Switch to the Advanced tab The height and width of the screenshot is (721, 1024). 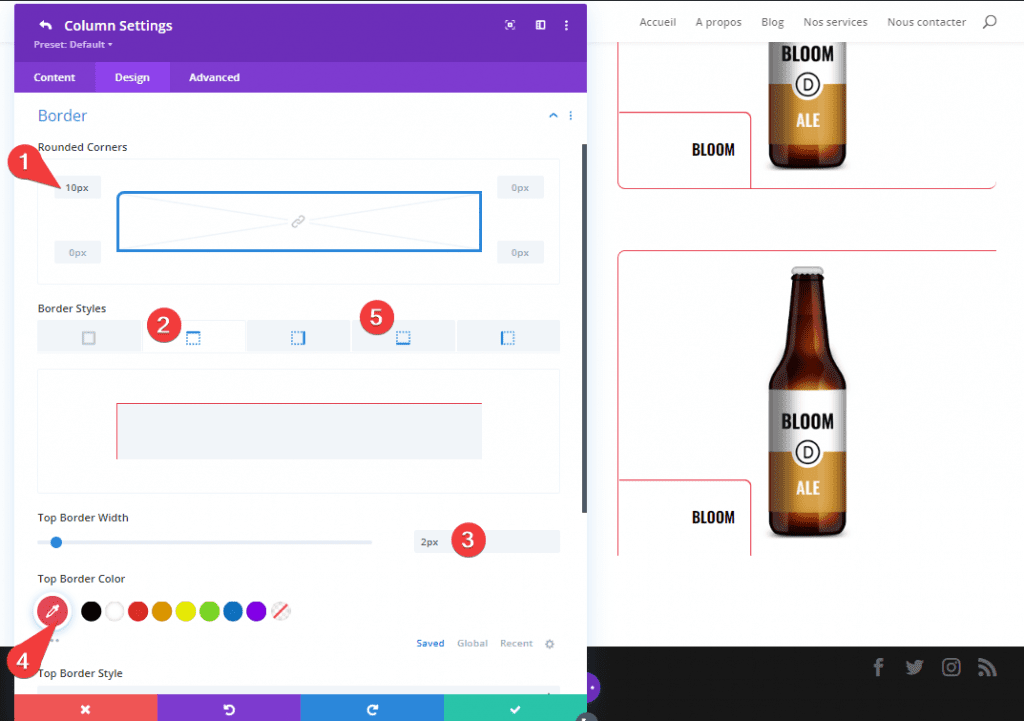tap(214, 77)
